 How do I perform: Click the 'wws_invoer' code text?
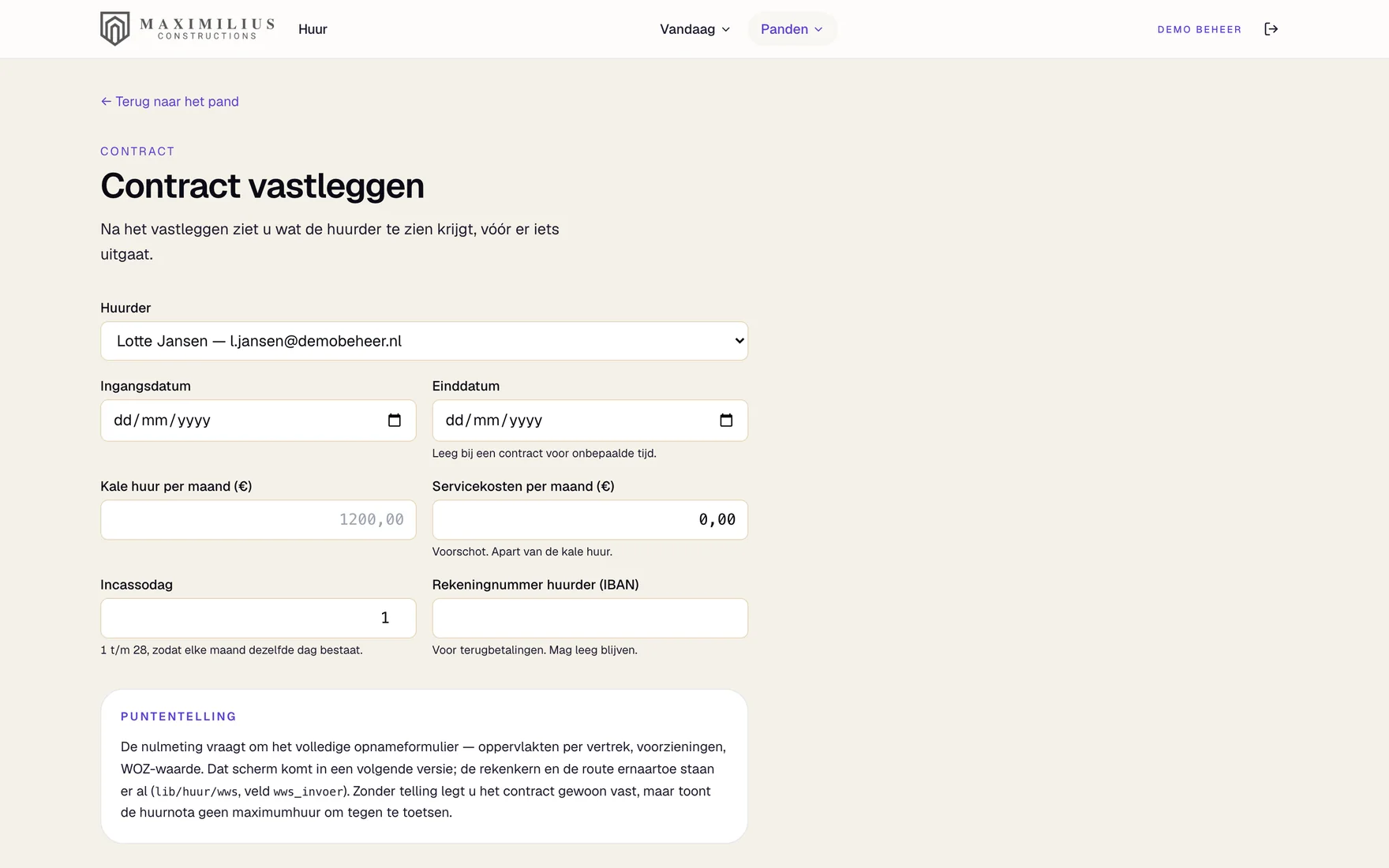pos(309,791)
